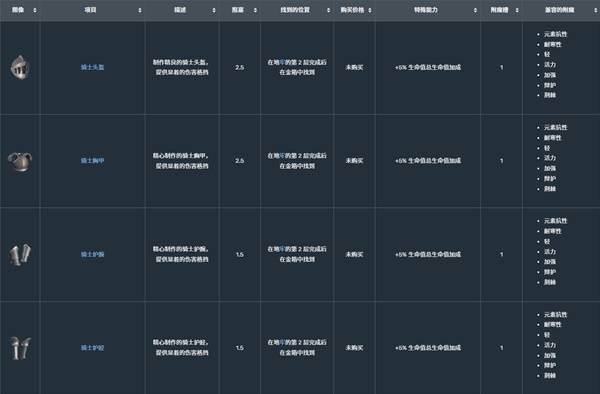The height and width of the screenshot is (394, 600).
Task: Select the chestplate row's description cell text
Action: pyautogui.click(x=181, y=161)
